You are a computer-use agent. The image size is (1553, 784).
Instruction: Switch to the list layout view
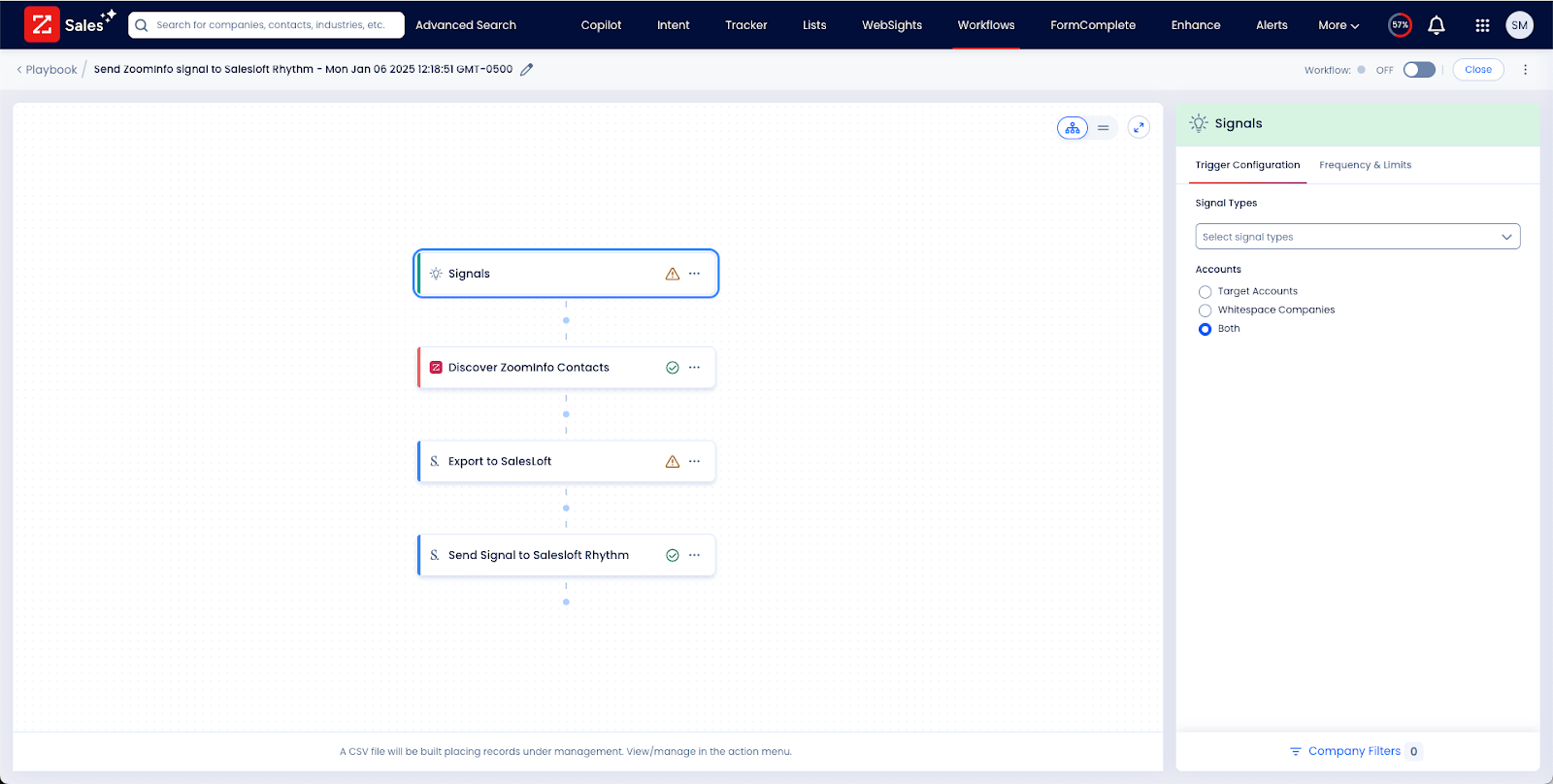click(1104, 128)
